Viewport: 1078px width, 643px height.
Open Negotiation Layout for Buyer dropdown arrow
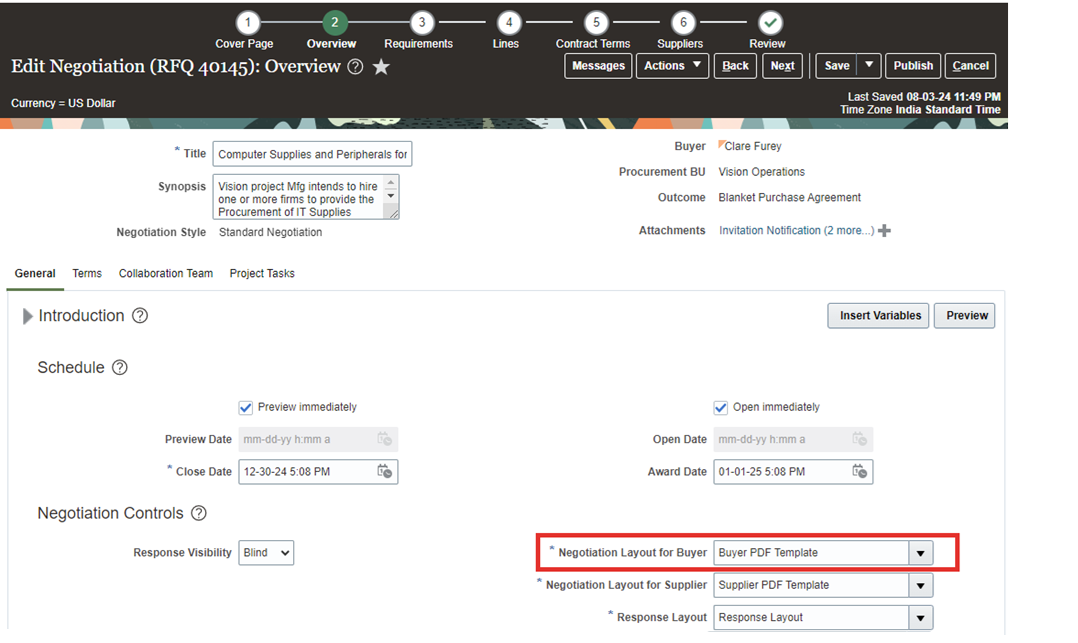pos(921,553)
